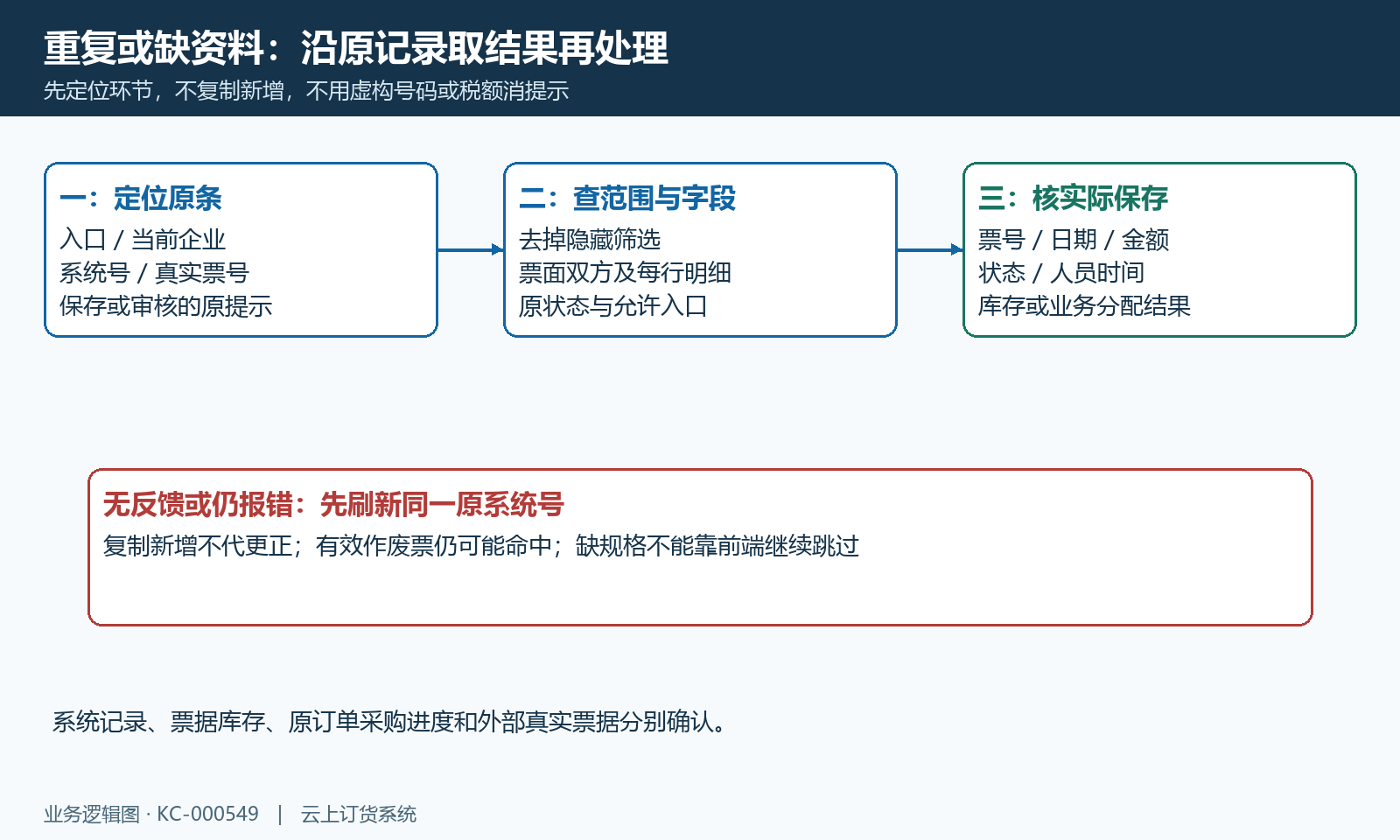
Task: Click the line 去掉隐藏筛选
Action: 590,240
